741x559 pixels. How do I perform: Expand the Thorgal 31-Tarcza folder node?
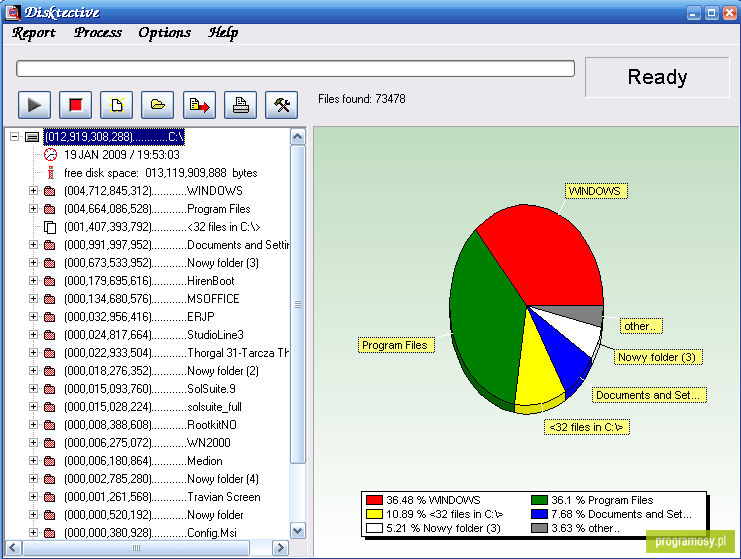33,353
